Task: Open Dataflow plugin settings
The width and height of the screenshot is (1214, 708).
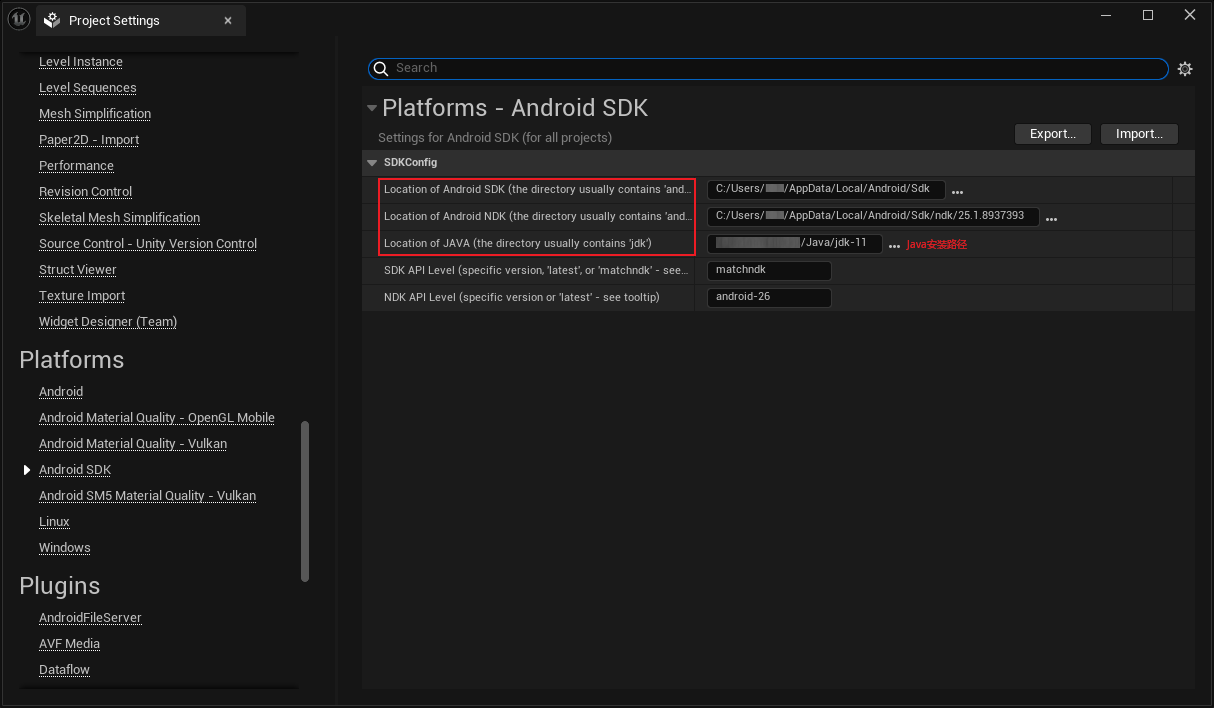Action: (x=64, y=670)
